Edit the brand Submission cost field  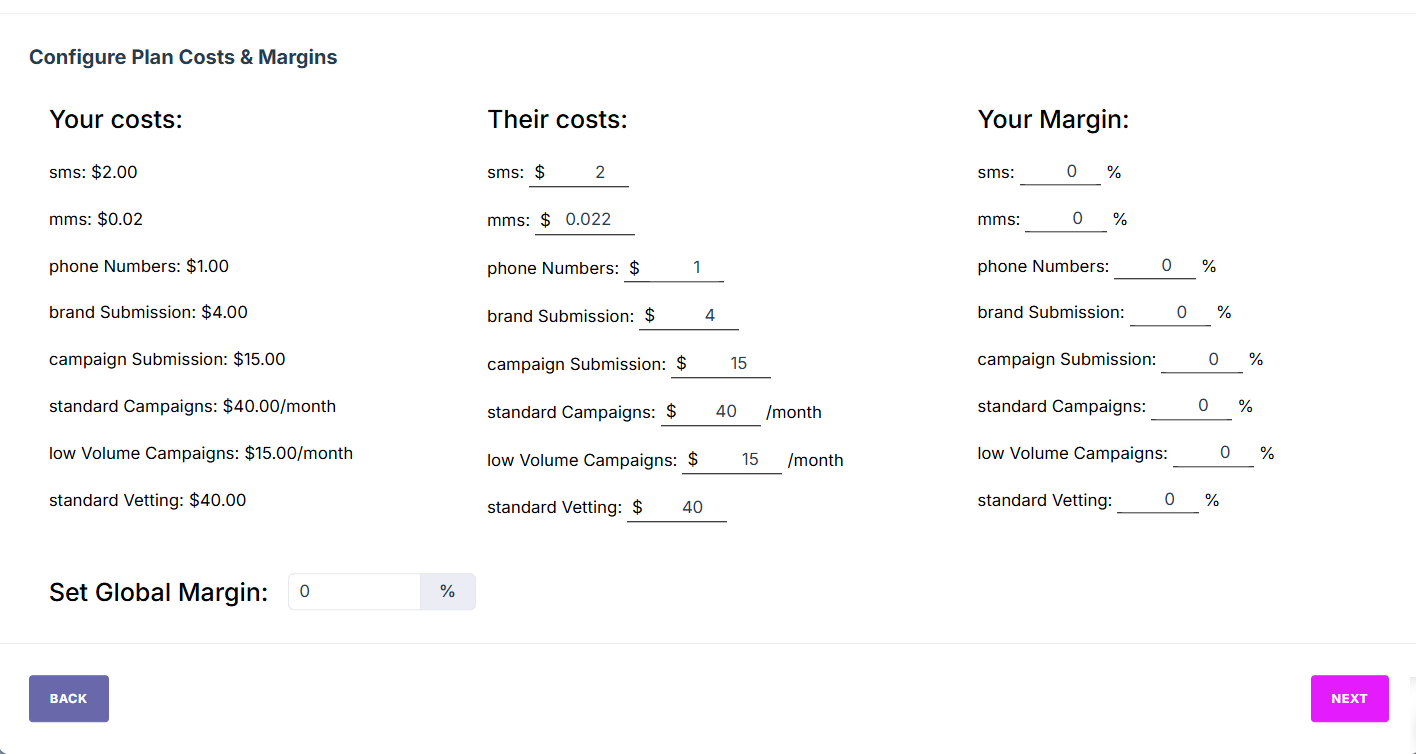[697, 316]
